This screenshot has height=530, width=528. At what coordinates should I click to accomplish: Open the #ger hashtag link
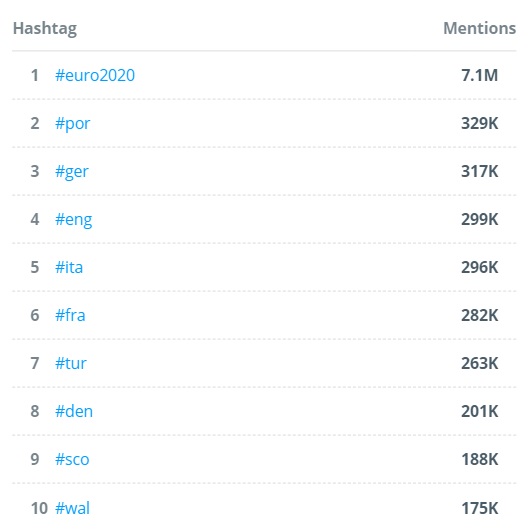point(72,172)
